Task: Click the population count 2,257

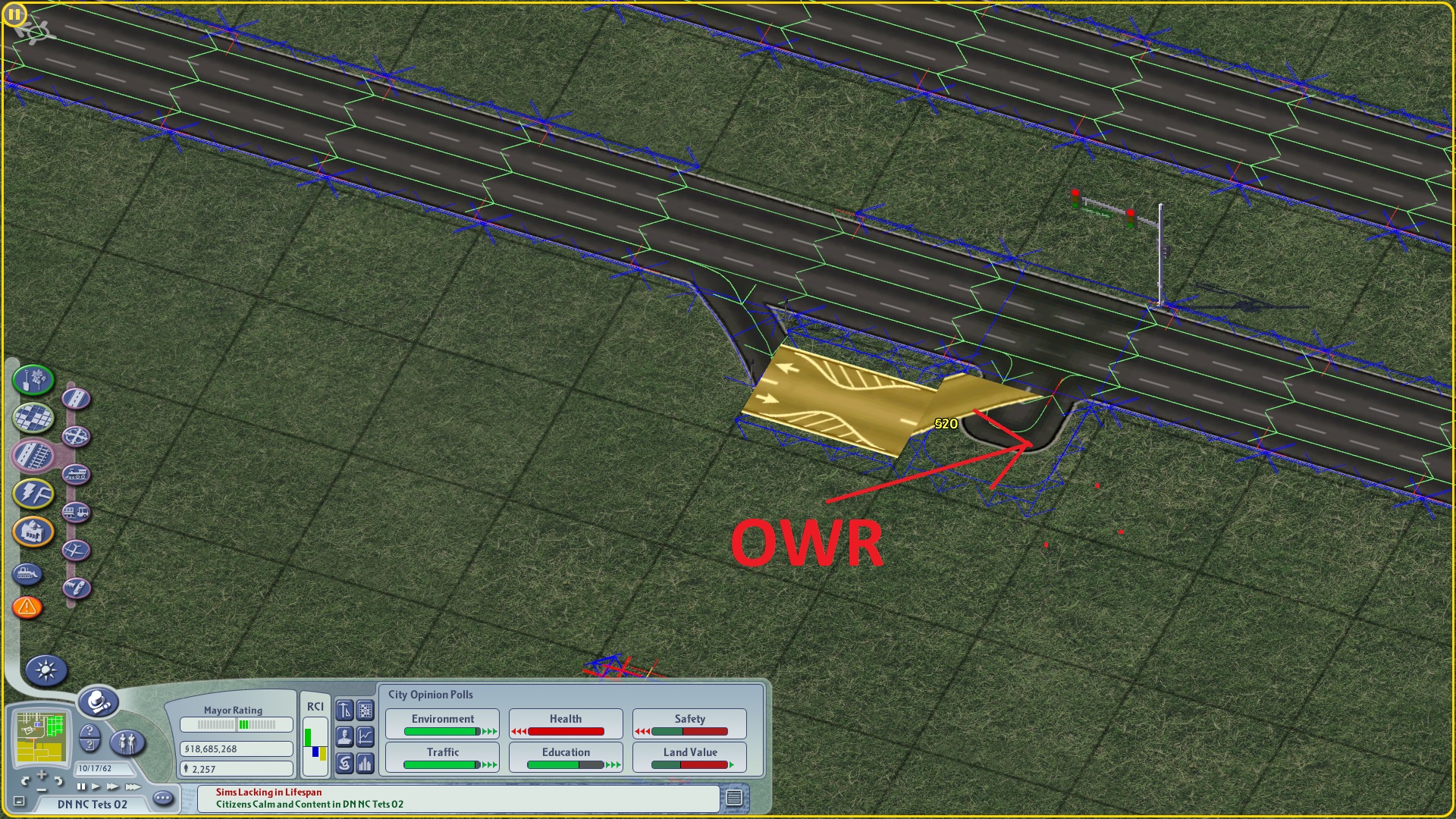Action: click(x=236, y=769)
